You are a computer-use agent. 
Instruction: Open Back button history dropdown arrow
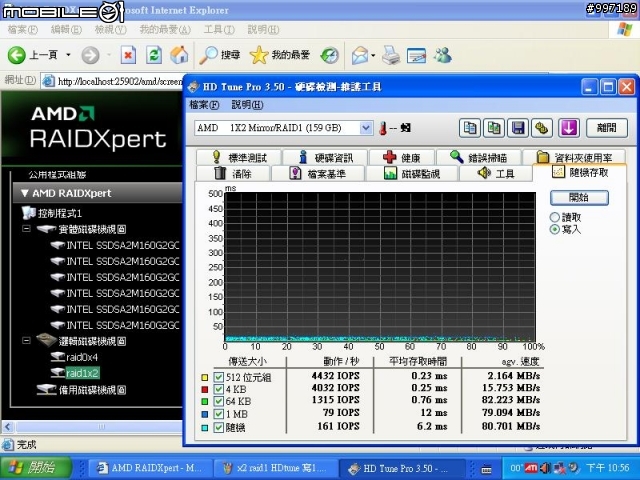(68, 55)
